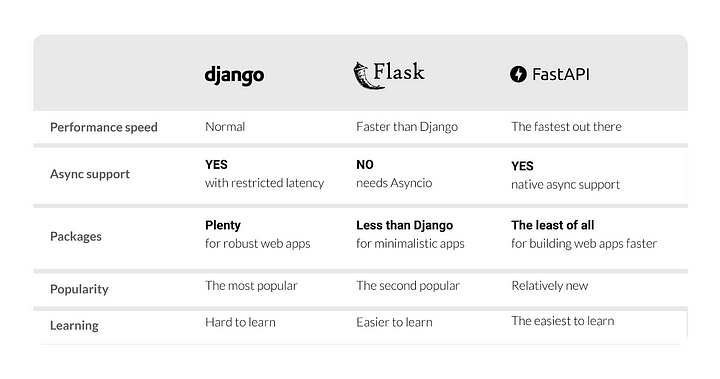720x379 pixels.
Task: Click the Popularity row label
Action: tap(79, 289)
